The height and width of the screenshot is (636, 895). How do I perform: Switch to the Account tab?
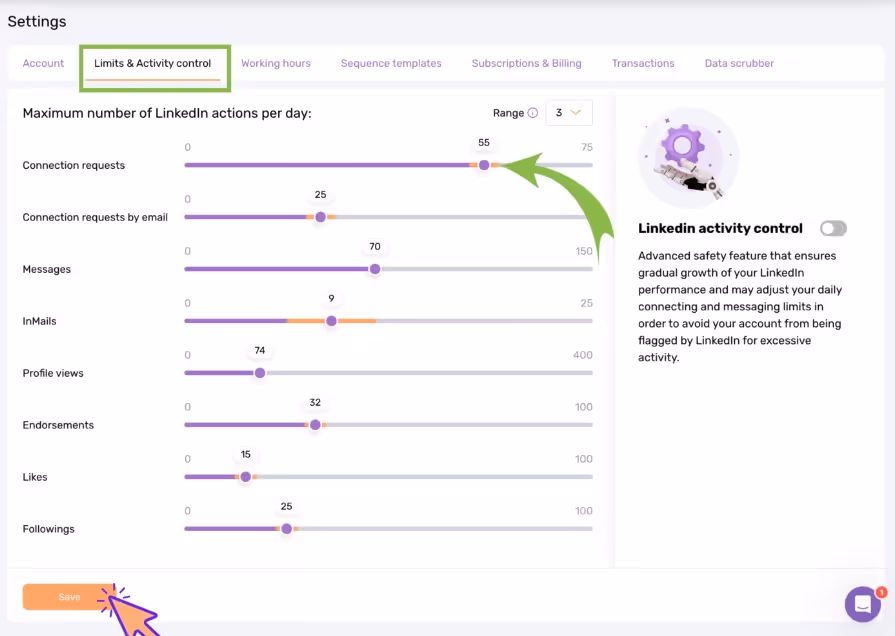[43, 63]
